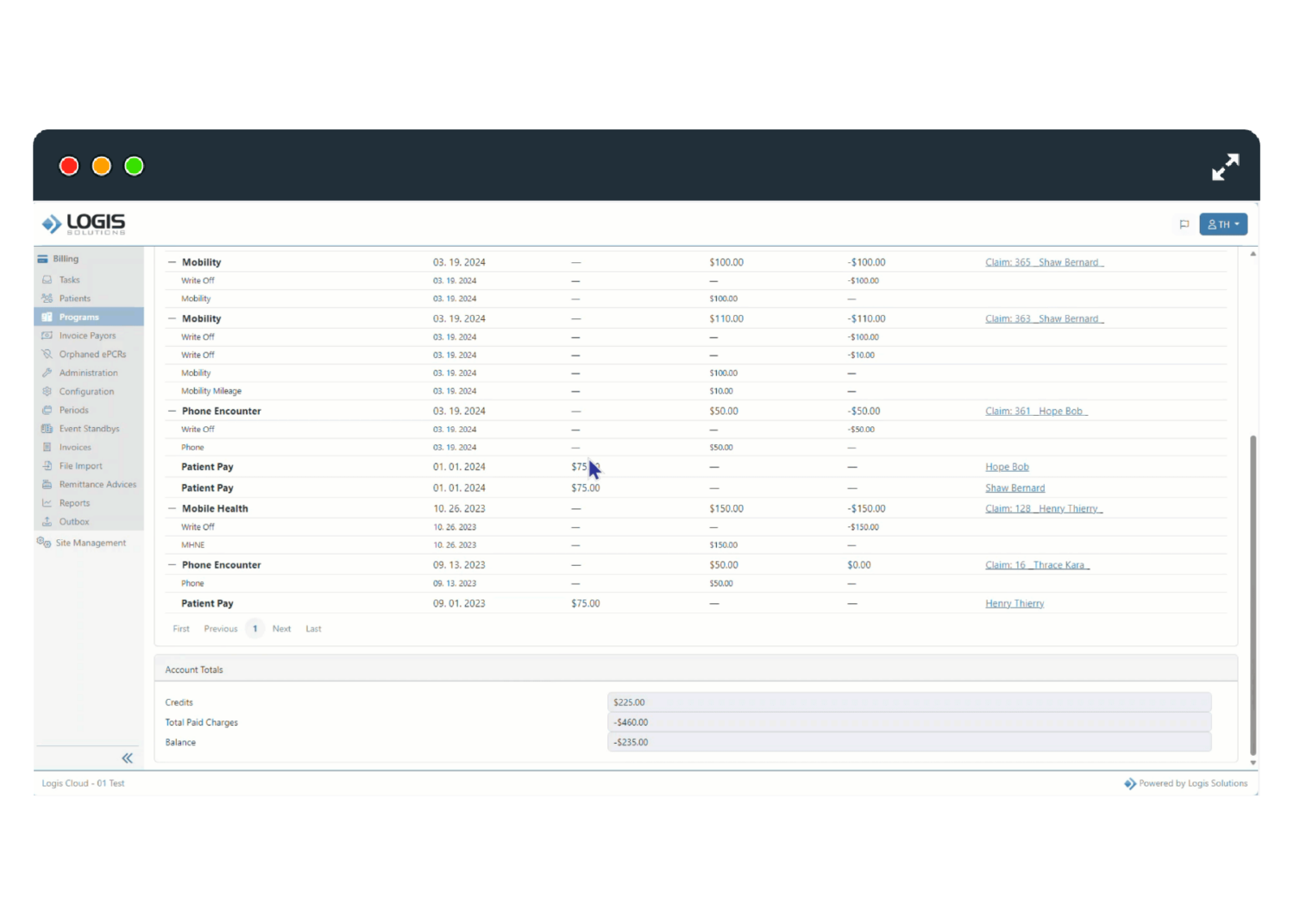The image size is (1294, 924).
Task: Collapse the sidebar with the double-chevron control
Action: tap(127, 757)
